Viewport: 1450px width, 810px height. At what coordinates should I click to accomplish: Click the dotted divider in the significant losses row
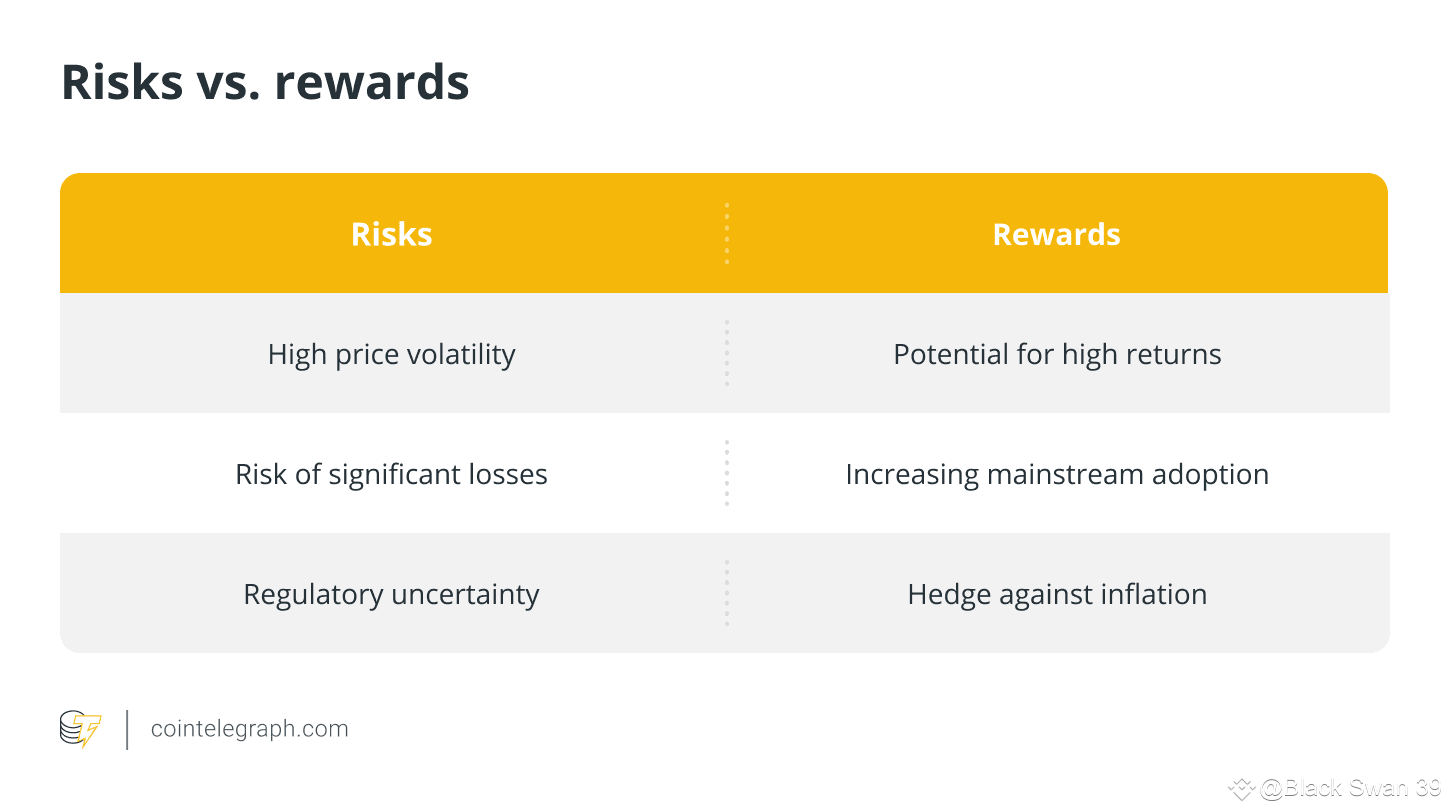pyautogui.click(x=727, y=474)
